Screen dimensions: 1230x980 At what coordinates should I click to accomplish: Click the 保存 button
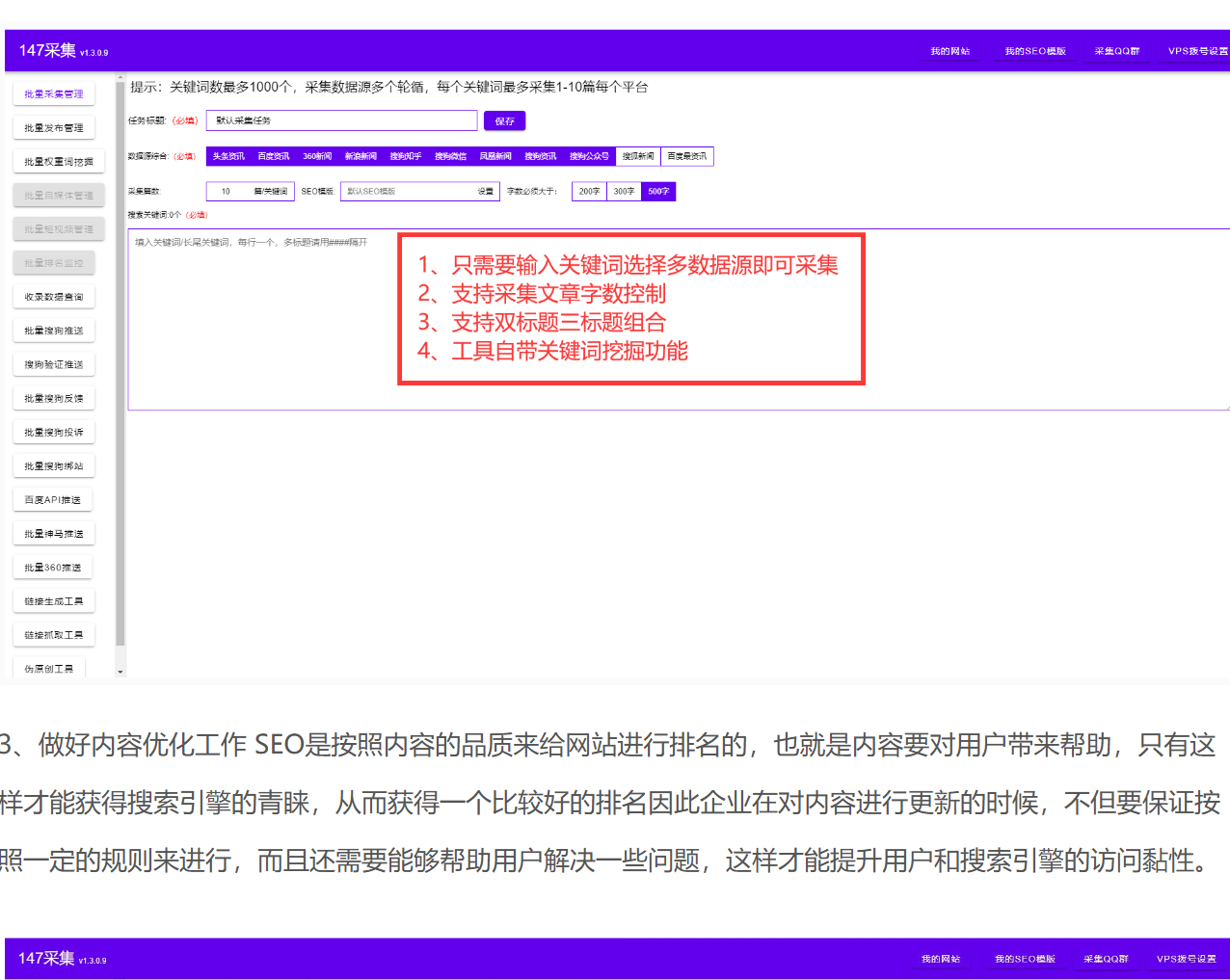(504, 121)
